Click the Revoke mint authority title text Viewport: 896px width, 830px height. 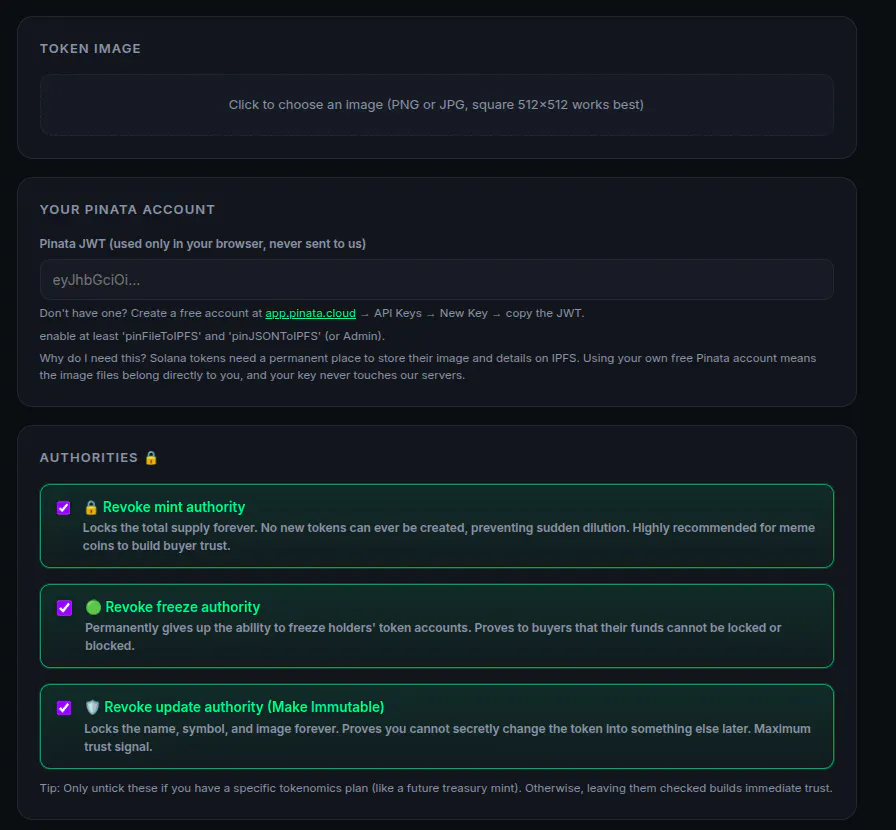pyautogui.click(x=174, y=507)
